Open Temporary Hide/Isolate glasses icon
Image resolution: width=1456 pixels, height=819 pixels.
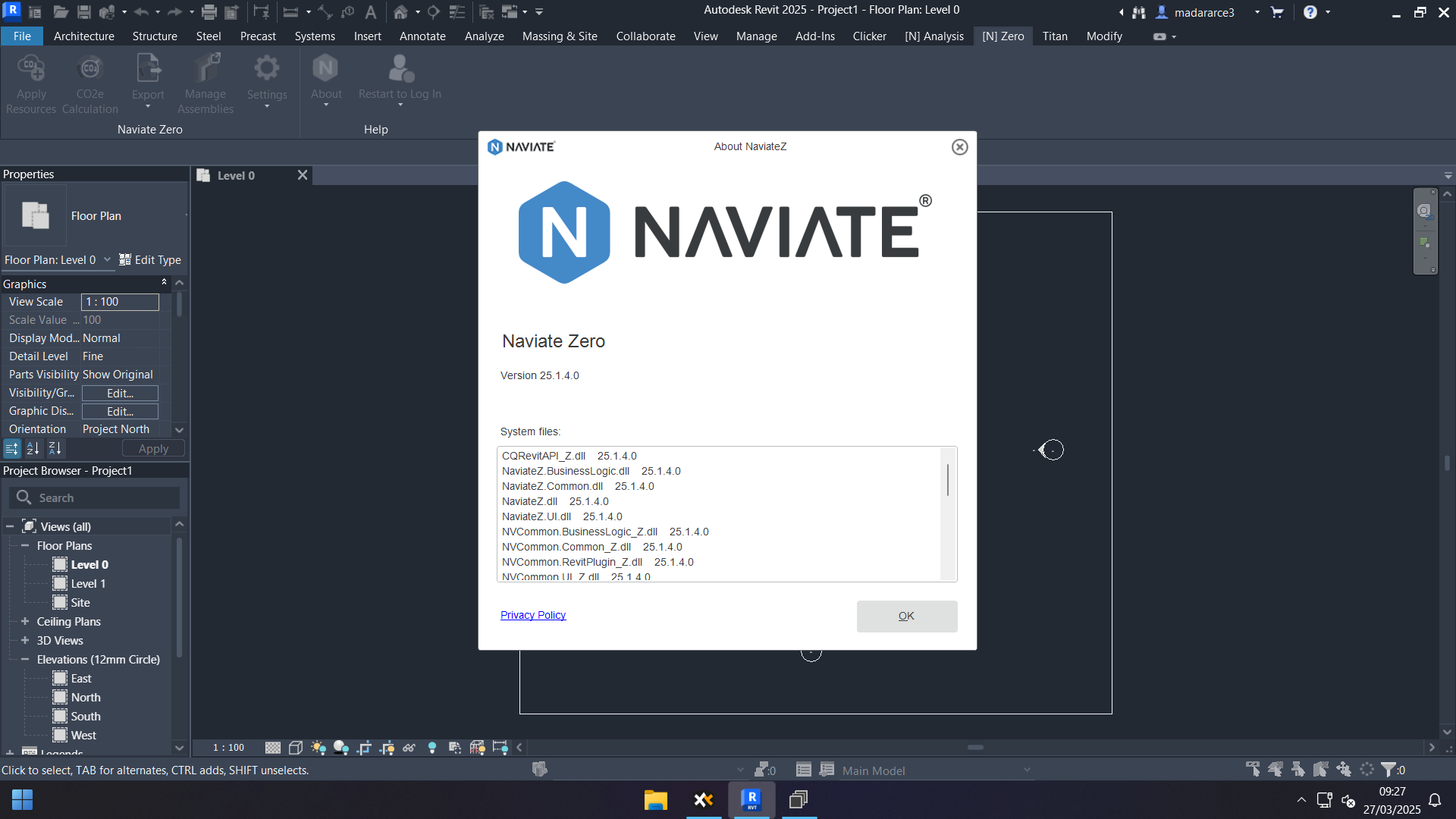[x=409, y=748]
